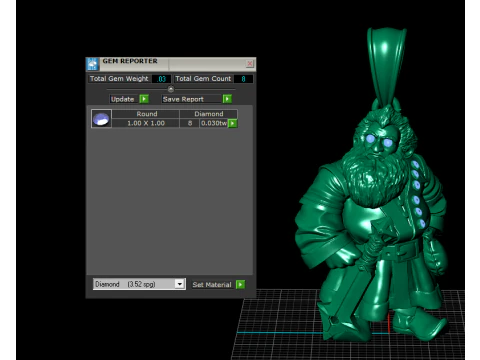480x360 pixels.
Task: Open the Diamond (3.52 spg) material dropdown
Action: point(139,284)
